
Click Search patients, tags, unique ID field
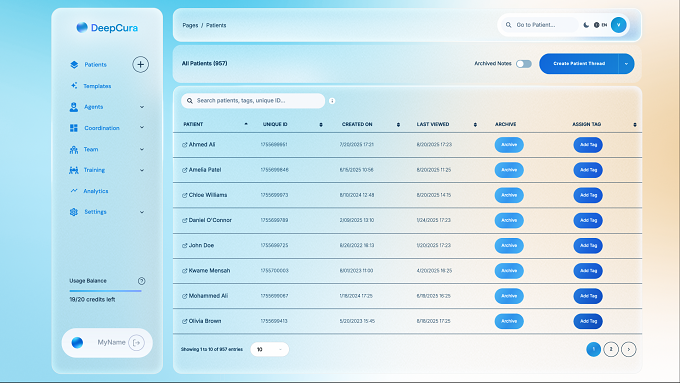coord(253,101)
